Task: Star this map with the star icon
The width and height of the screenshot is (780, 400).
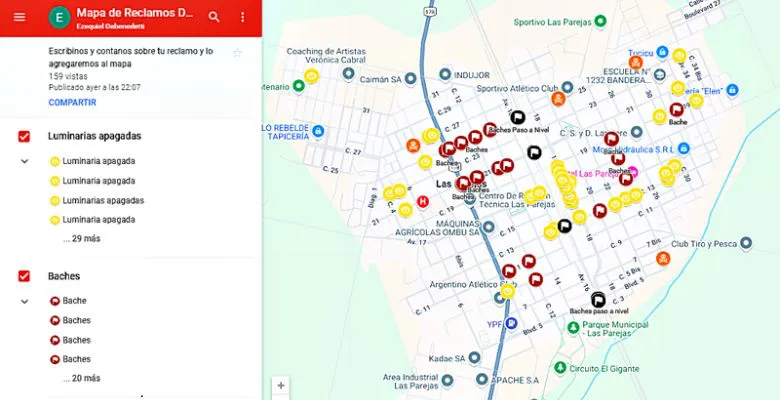Action: (237, 53)
